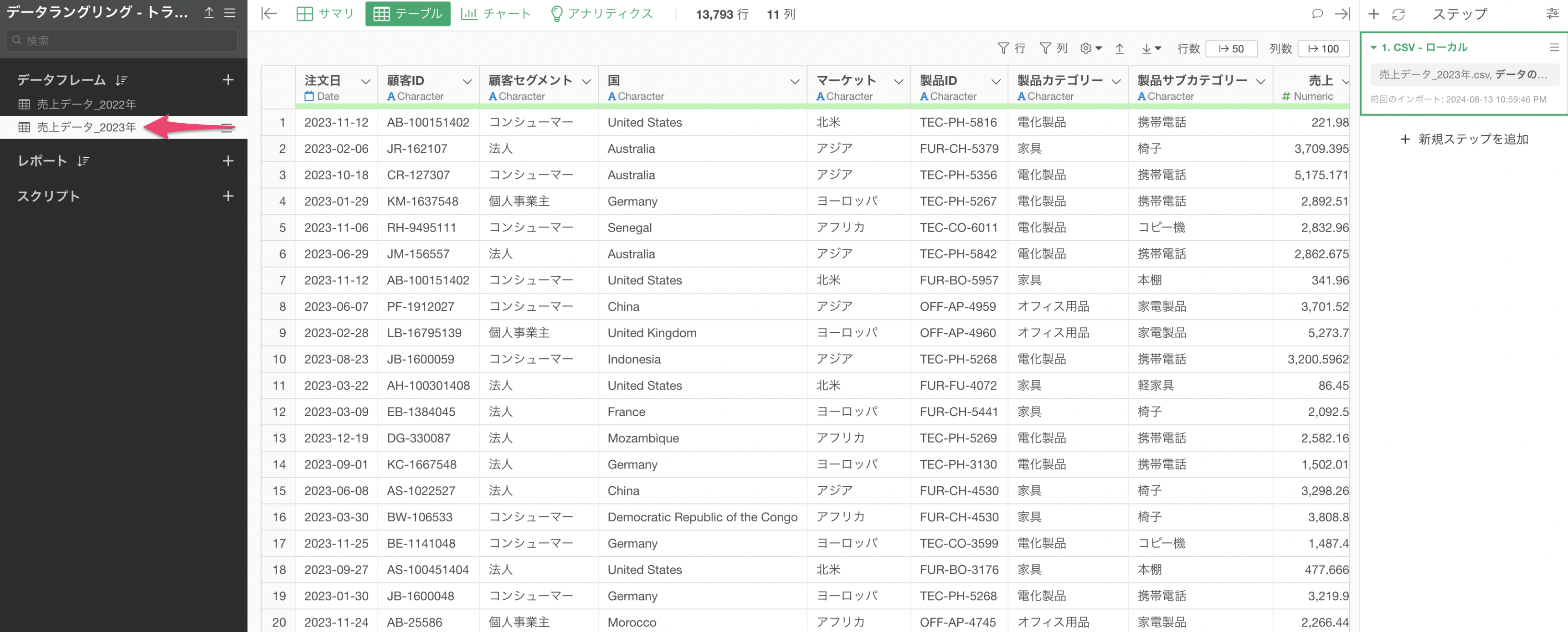The height and width of the screenshot is (632, 1568).
Task: Open the download arrow dropdown
Action: coord(1151,48)
